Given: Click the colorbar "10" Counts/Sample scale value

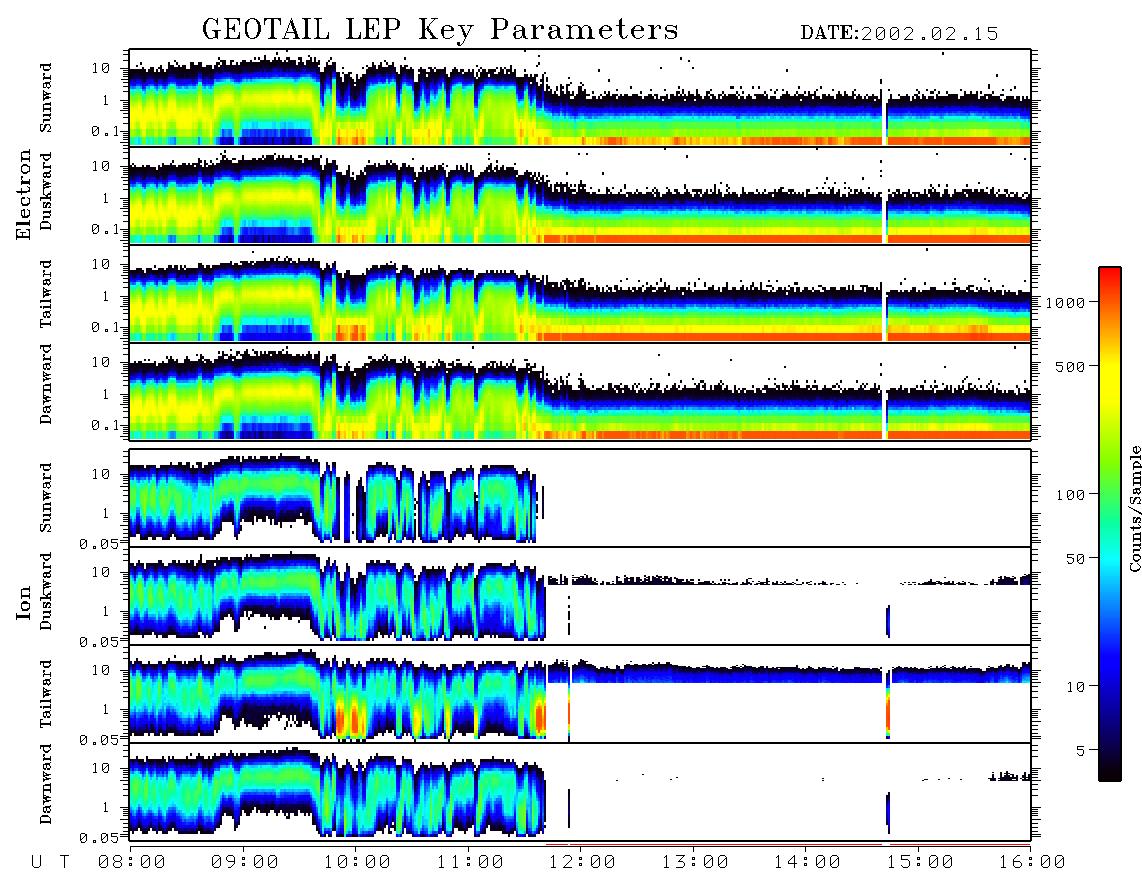Looking at the screenshot, I should (x=1075, y=686).
